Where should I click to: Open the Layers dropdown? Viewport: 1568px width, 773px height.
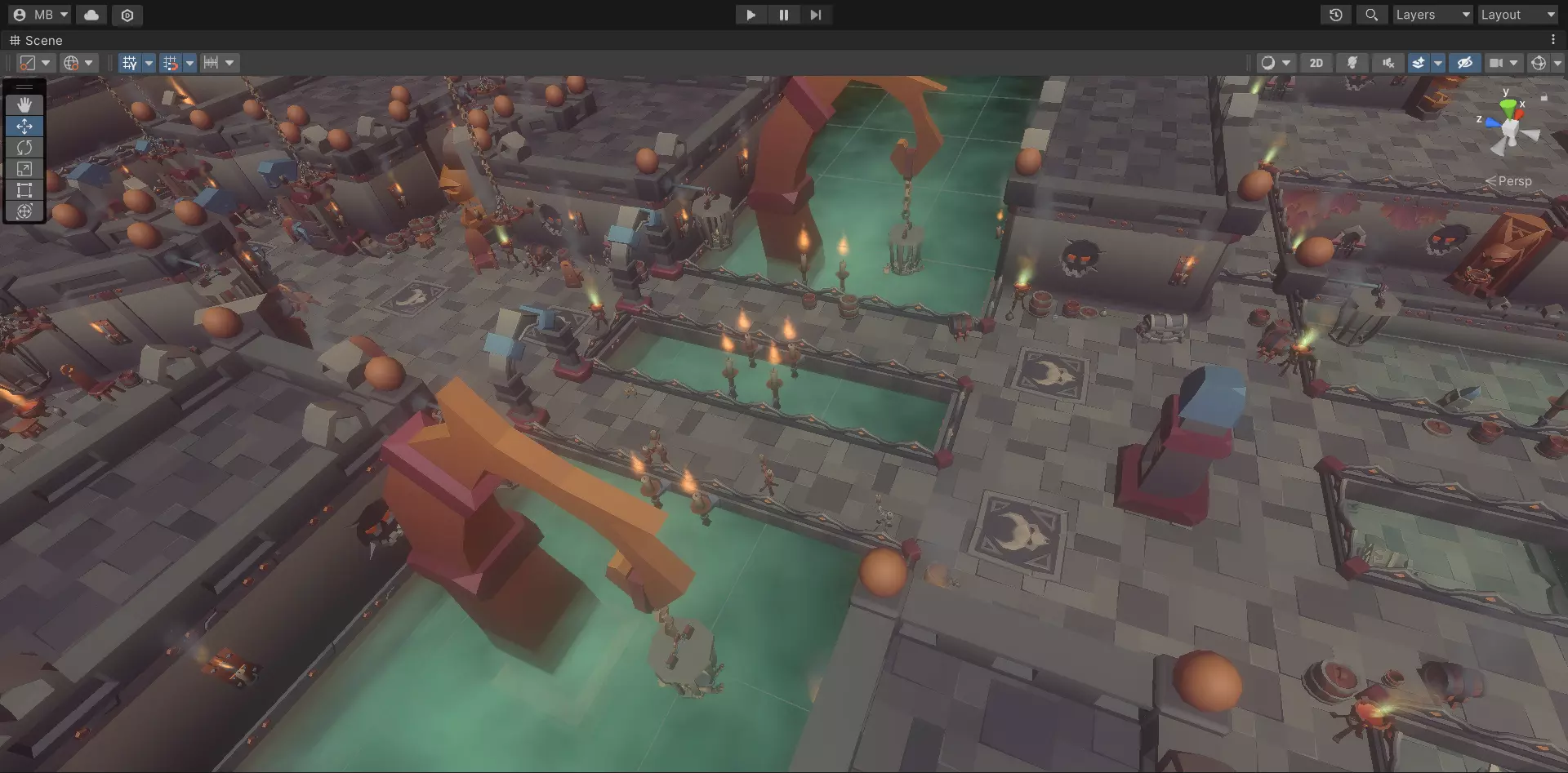[1432, 15]
